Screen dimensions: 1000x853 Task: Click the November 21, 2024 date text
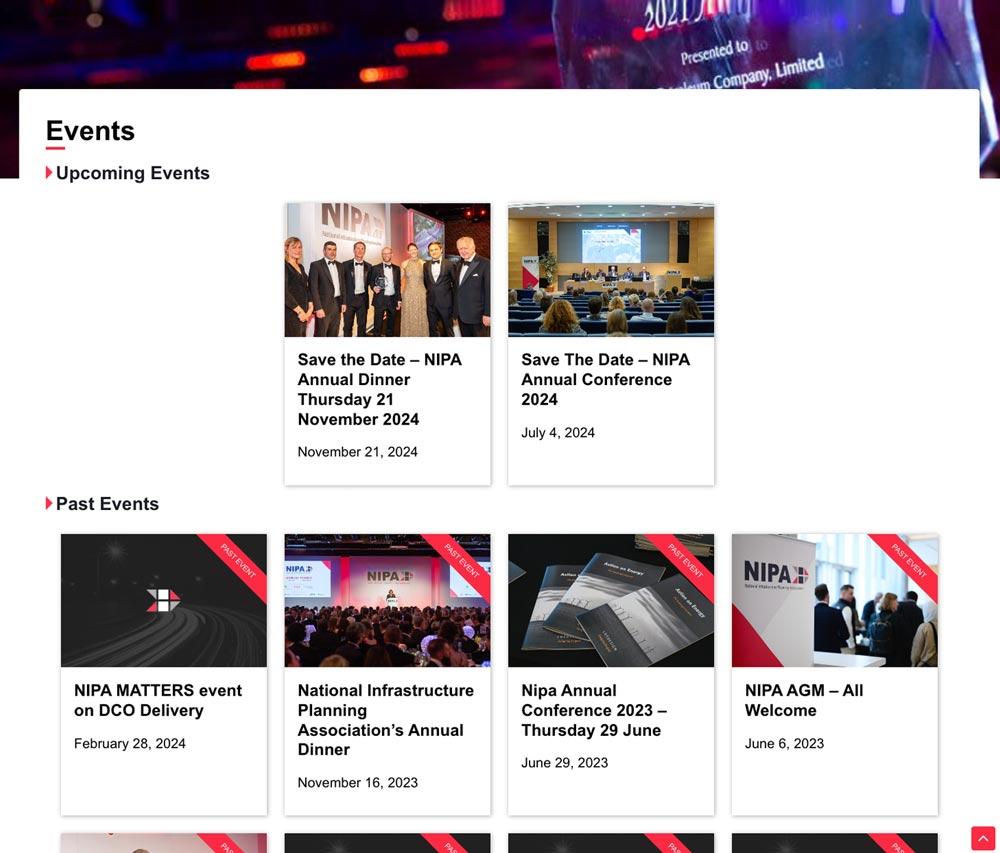pyautogui.click(x=357, y=452)
